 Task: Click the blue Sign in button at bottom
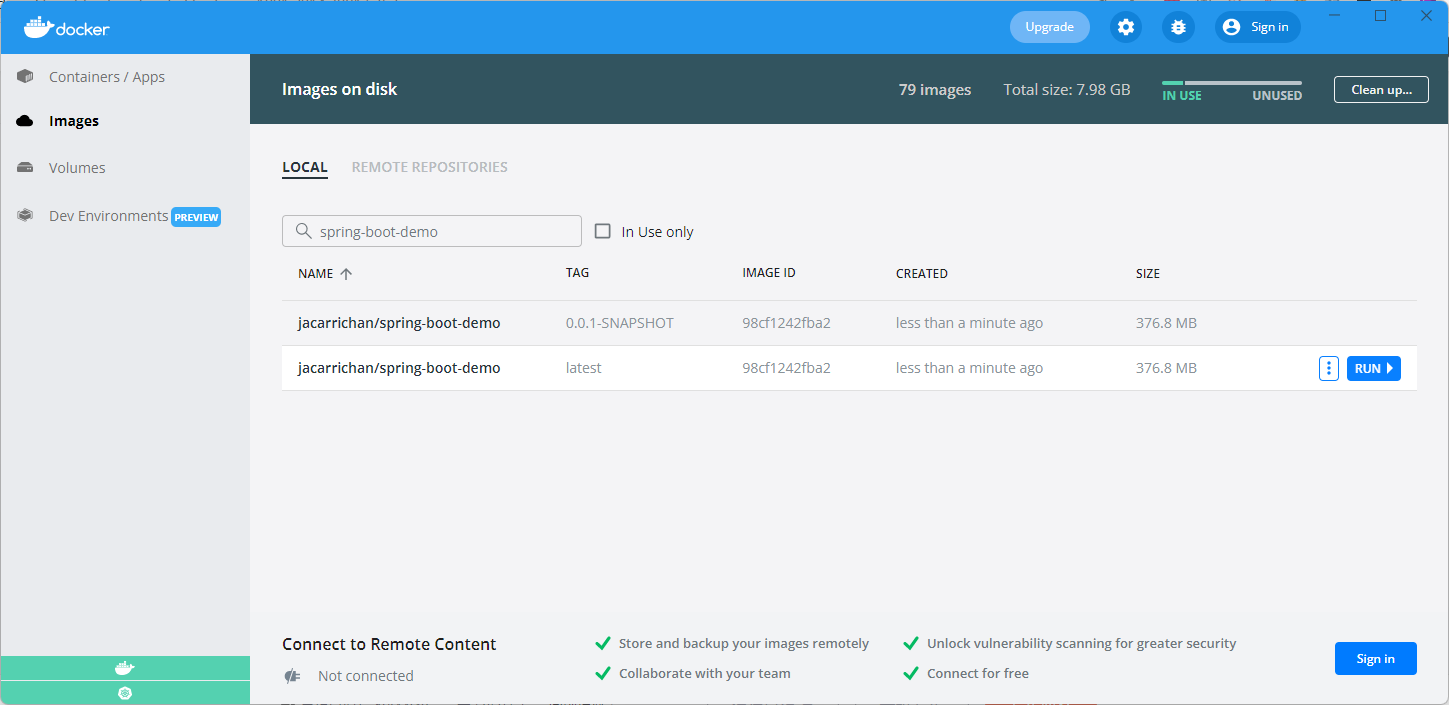pyautogui.click(x=1375, y=658)
